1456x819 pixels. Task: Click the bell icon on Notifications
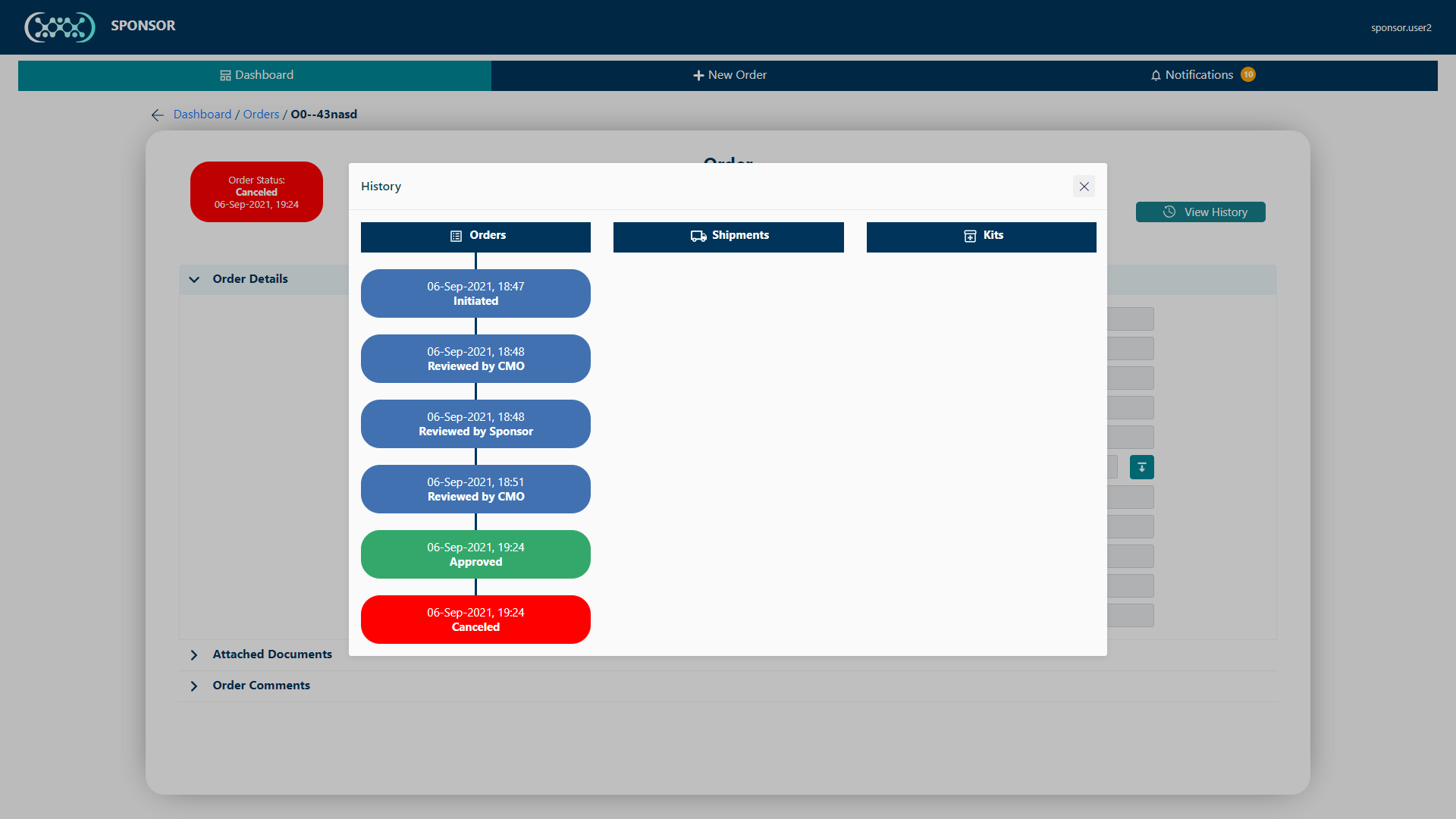click(1156, 75)
